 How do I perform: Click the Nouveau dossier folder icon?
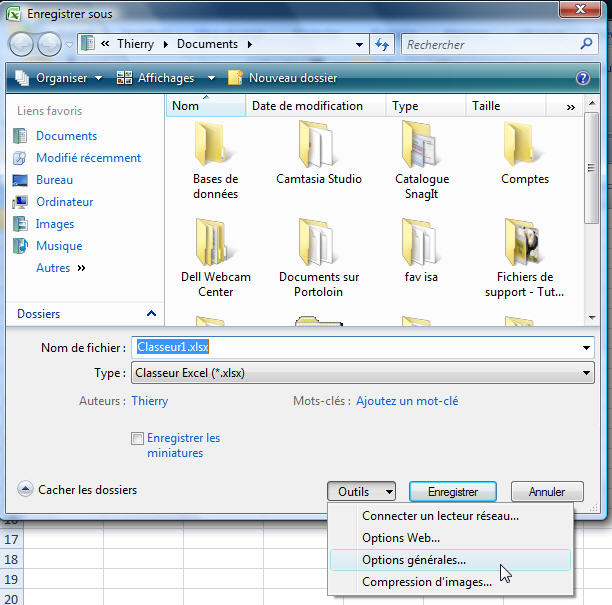pyautogui.click(x=235, y=78)
